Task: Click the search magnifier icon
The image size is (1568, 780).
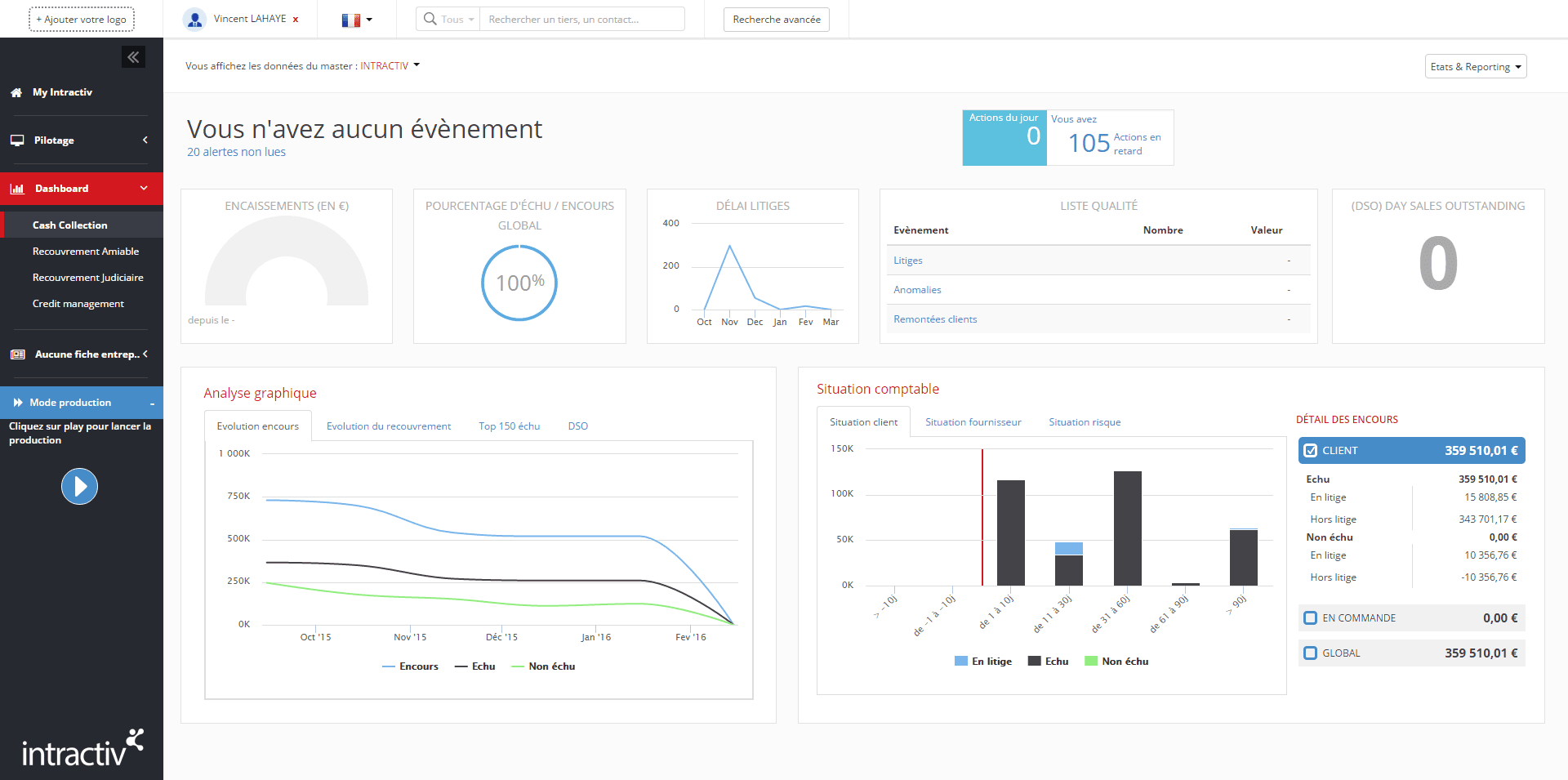Action: [x=430, y=19]
